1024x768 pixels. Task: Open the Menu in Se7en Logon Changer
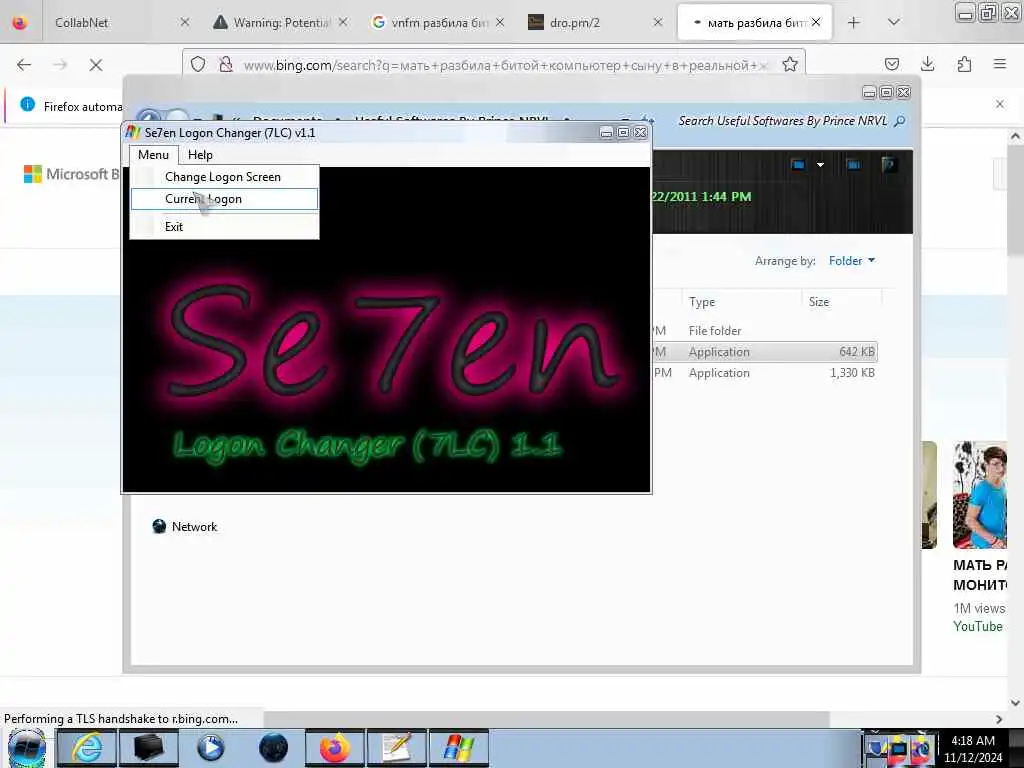(153, 155)
